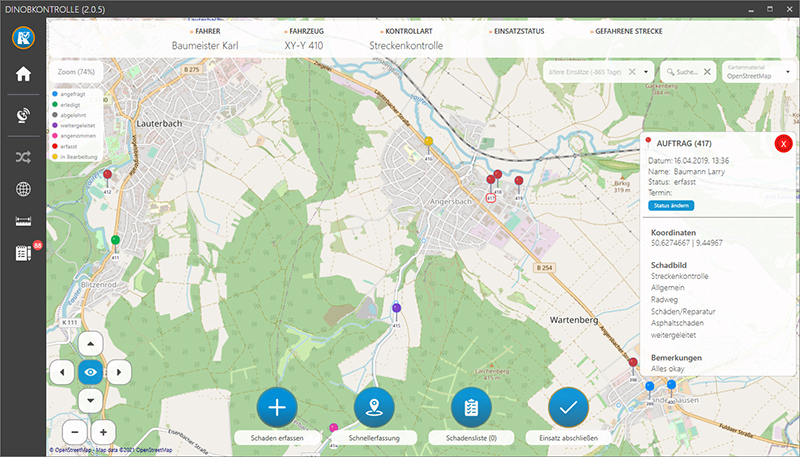Select the ruler measurement tool icon
The image size is (800, 457).
[23, 221]
